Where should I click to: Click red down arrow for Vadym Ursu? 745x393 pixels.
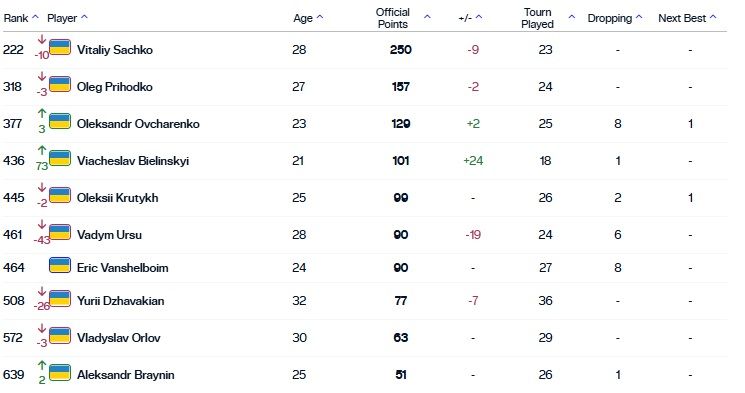(x=42, y=225)
